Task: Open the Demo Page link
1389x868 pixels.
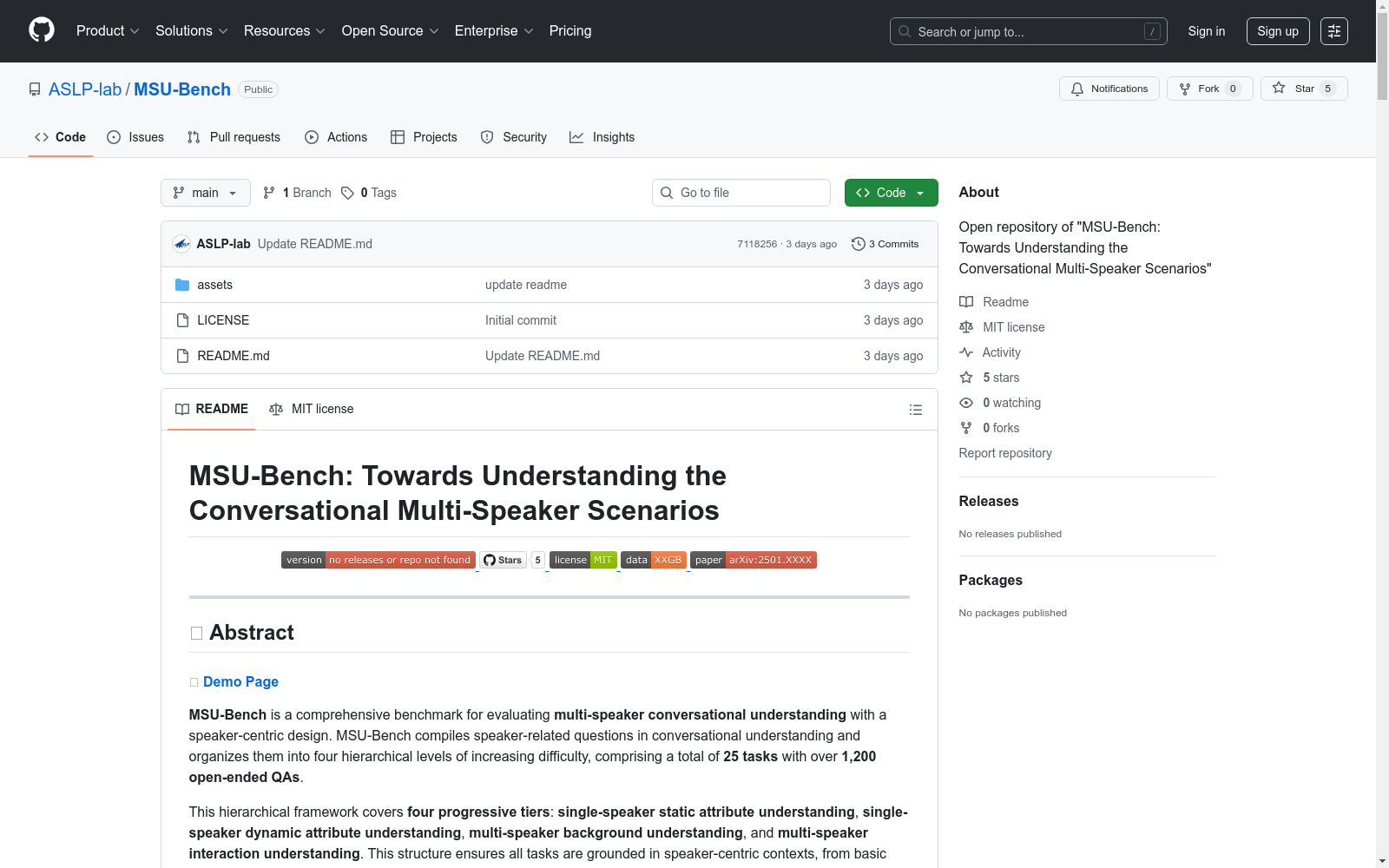Action: [240, 682]
